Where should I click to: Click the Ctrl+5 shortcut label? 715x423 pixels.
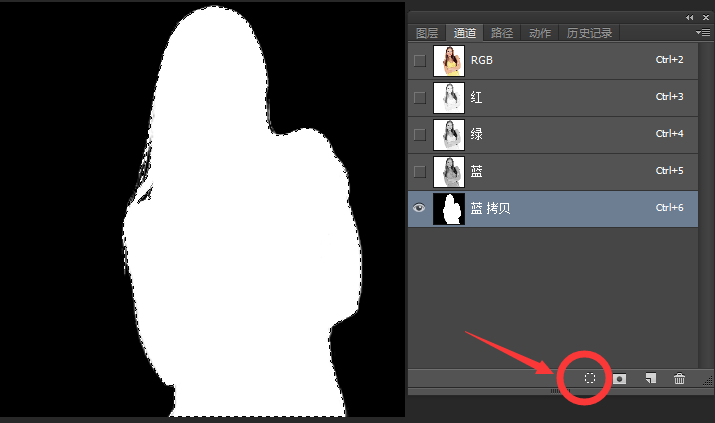click(x=669, y=170)
